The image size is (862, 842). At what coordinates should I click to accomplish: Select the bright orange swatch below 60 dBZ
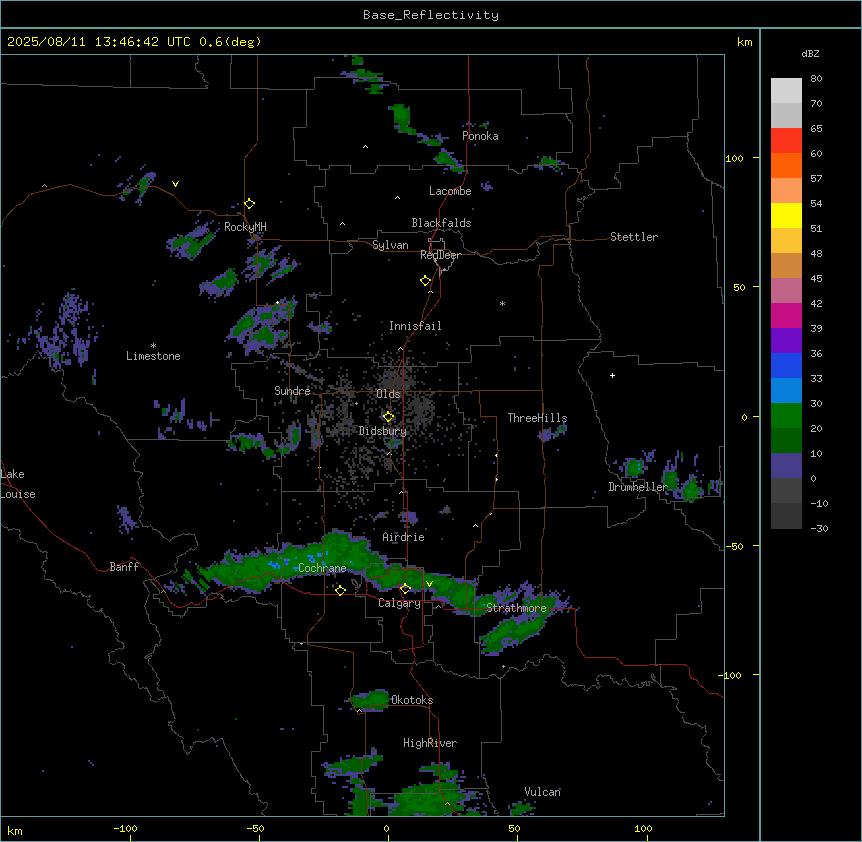pos(786,165)
